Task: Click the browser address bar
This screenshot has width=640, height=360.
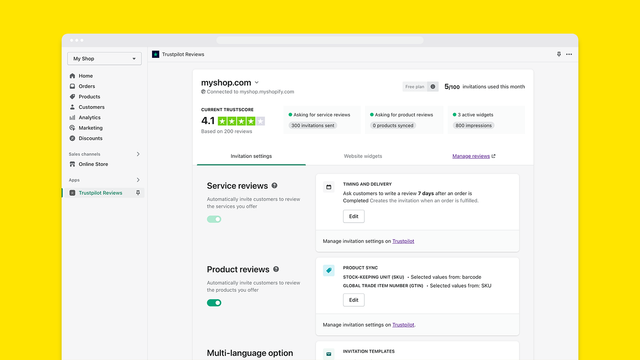Action: [320, 40]
